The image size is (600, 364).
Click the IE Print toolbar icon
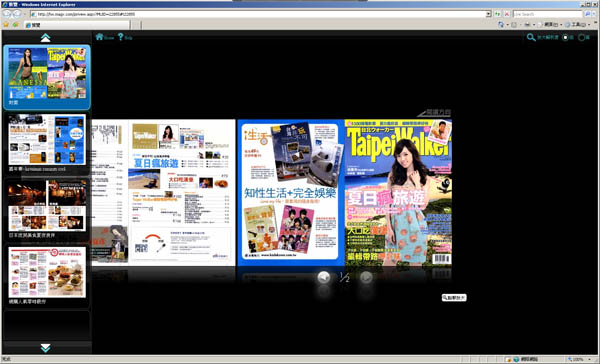[527, 24]
